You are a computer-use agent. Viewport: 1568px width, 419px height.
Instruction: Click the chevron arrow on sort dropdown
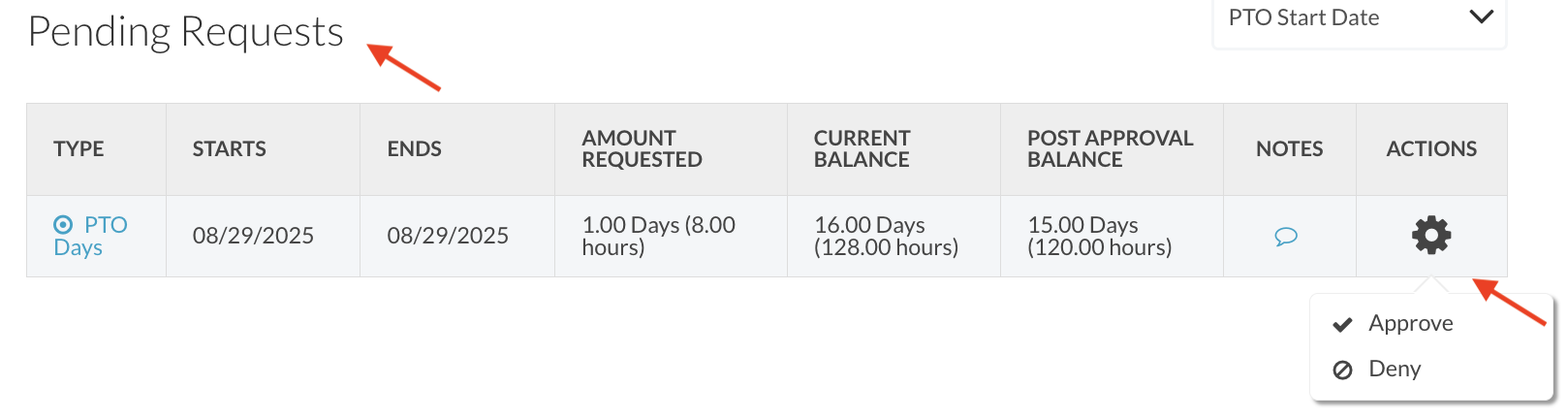click(1481, 16)
